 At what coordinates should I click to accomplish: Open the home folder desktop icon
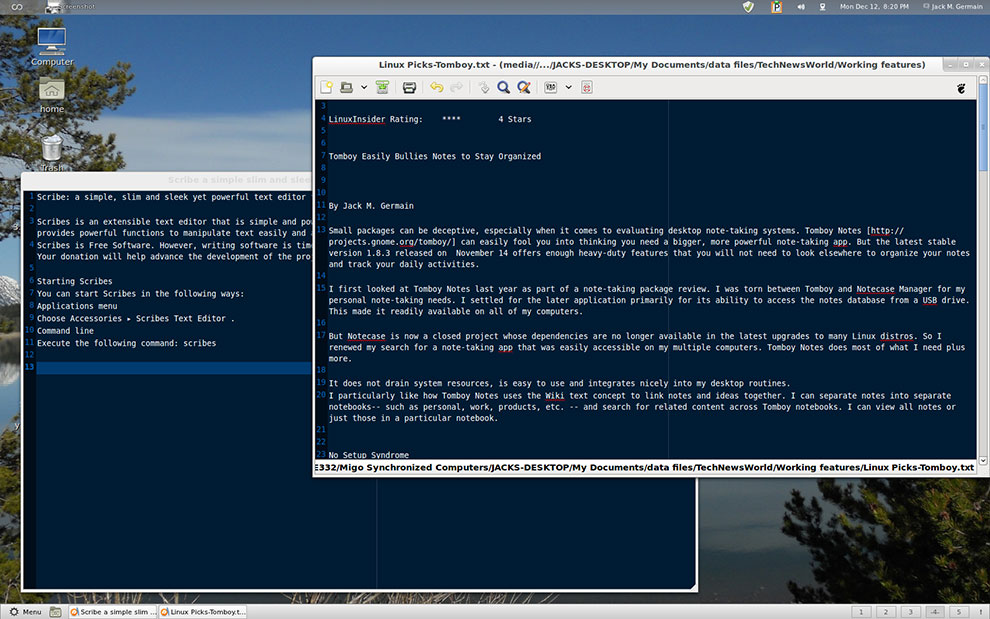coord(52,95)
